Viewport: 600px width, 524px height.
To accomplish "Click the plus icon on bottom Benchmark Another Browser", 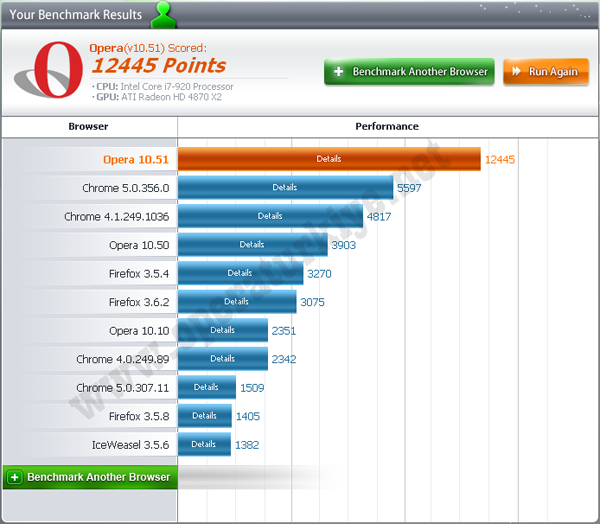I will click(15, 477).
